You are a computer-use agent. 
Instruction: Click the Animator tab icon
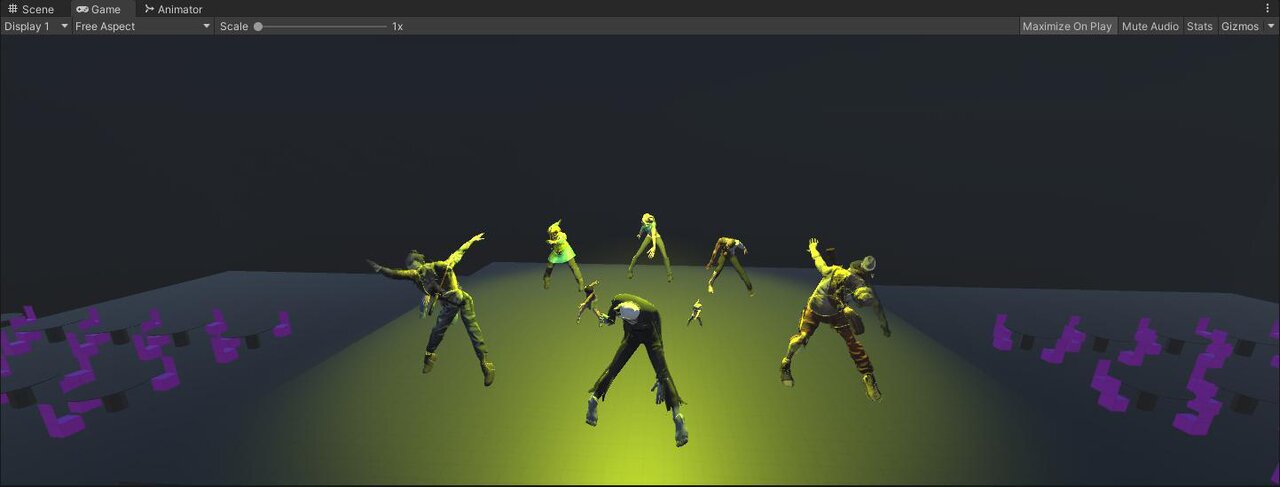click(149, 9)
